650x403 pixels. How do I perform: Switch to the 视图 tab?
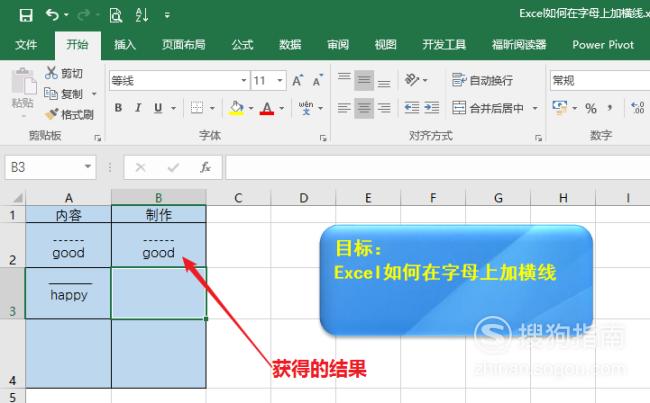386,45
